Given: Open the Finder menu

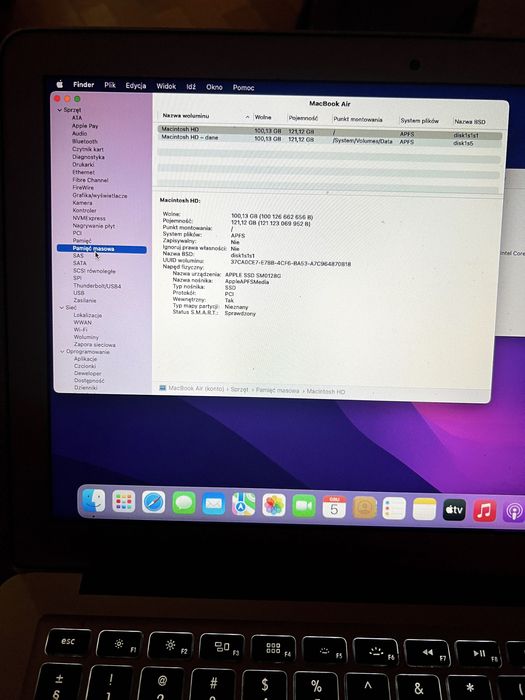Looking at the screenshot, I should [83, 84].
